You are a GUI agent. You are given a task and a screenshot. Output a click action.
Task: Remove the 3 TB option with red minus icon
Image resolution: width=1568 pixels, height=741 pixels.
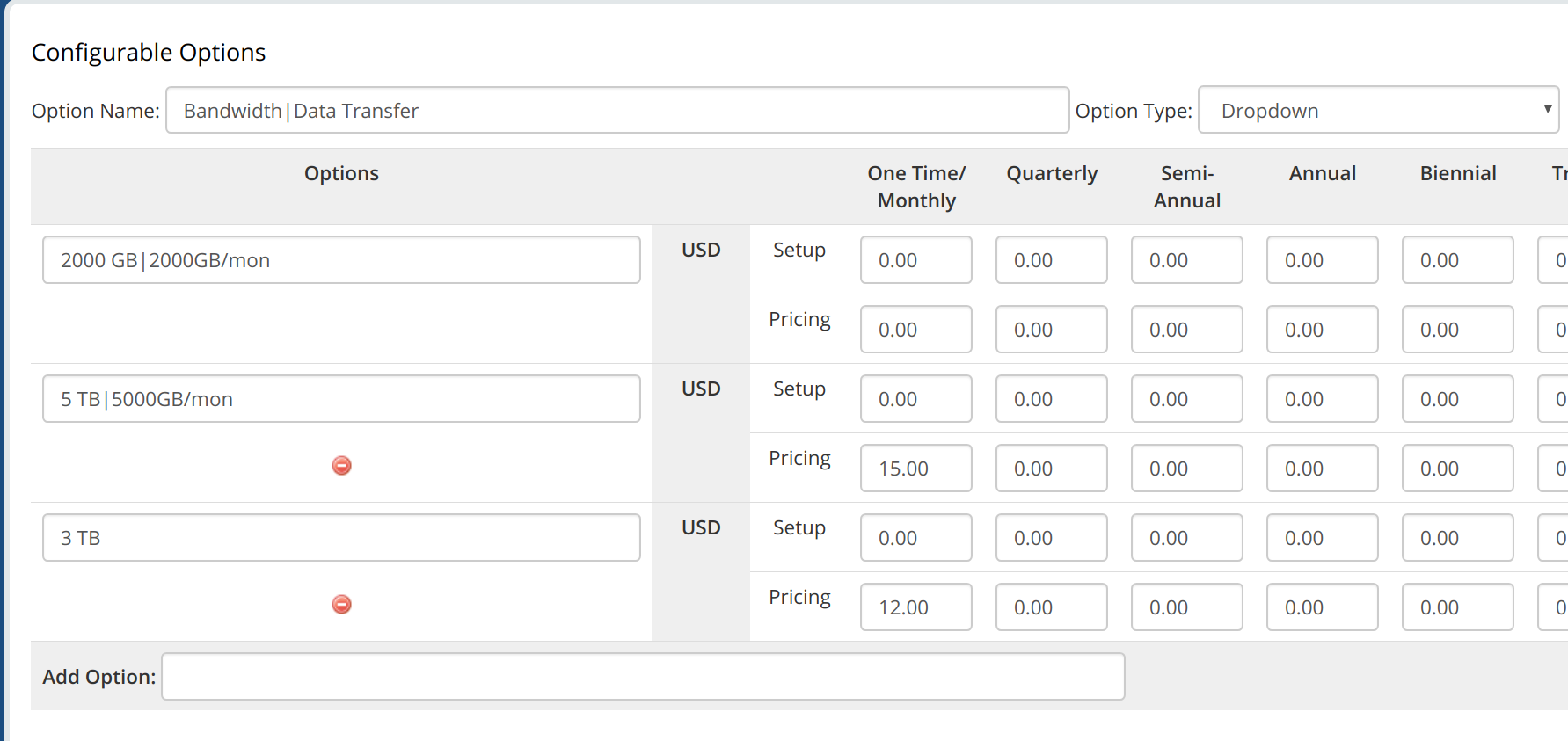pyautogui.click(x=341, y=604)
